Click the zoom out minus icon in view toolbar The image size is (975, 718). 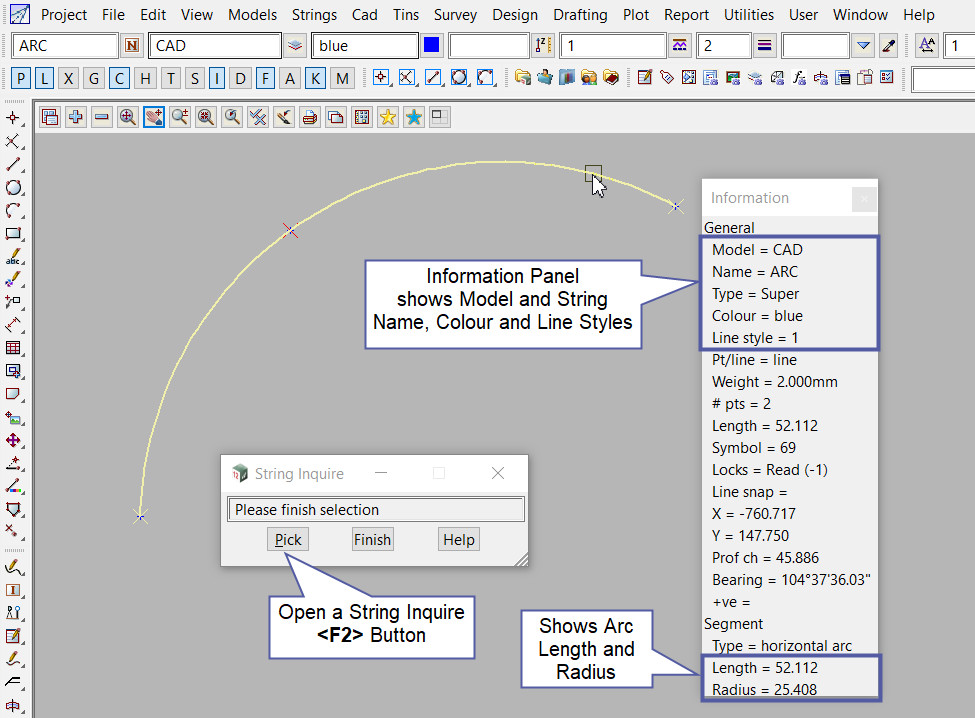[x=102, y=117]
